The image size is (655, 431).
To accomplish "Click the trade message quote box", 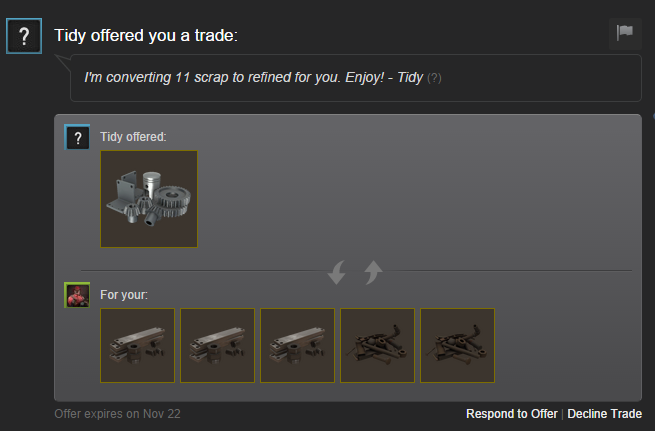I will pos(355,78).
